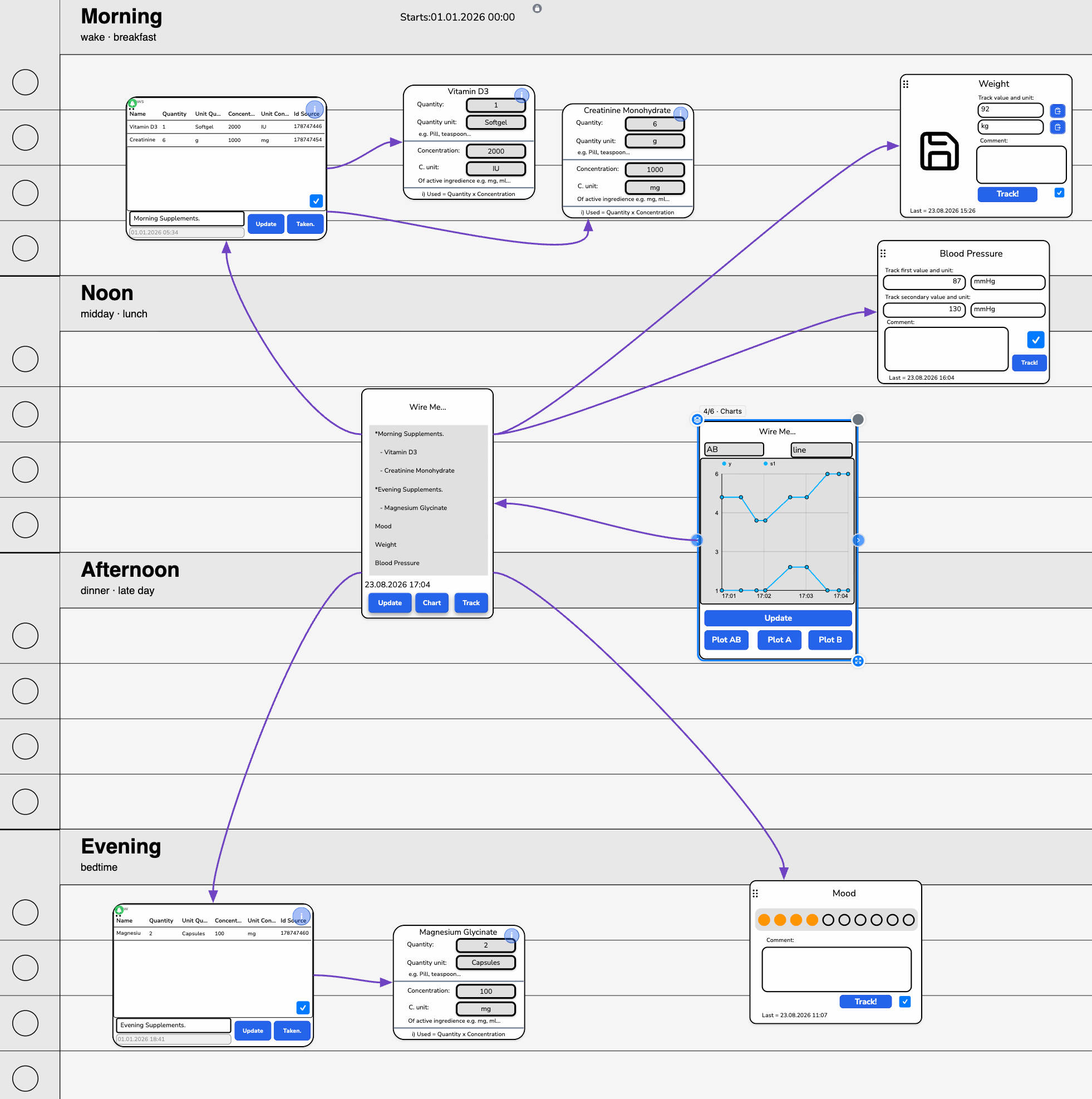The width and height of the screenshot is (1092, 1099).
Task: Select Blood Pressure in the Wire Me list
Action: (397, 562)
